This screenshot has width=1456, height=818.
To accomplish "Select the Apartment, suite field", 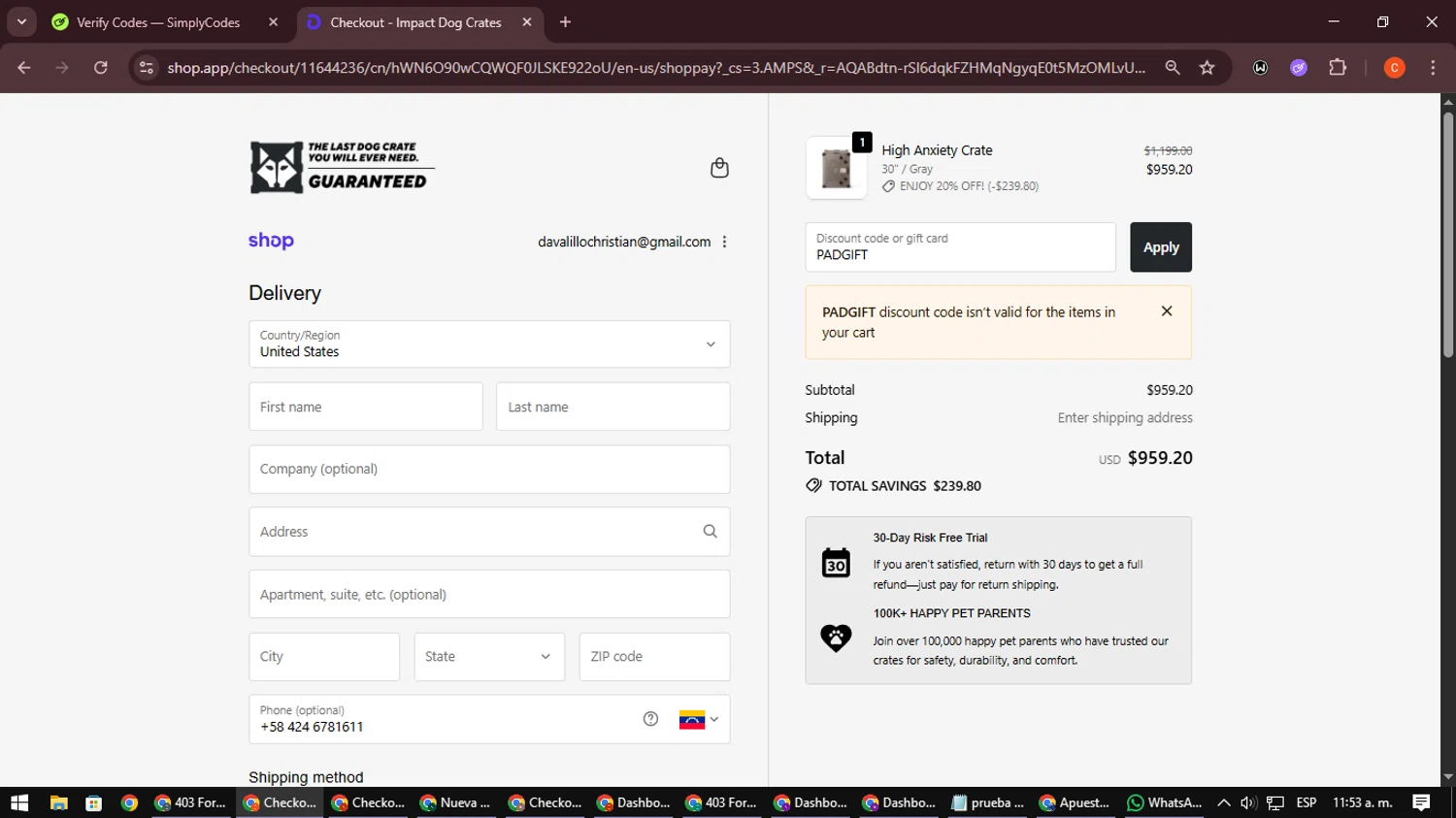I will tap(489, 594).
